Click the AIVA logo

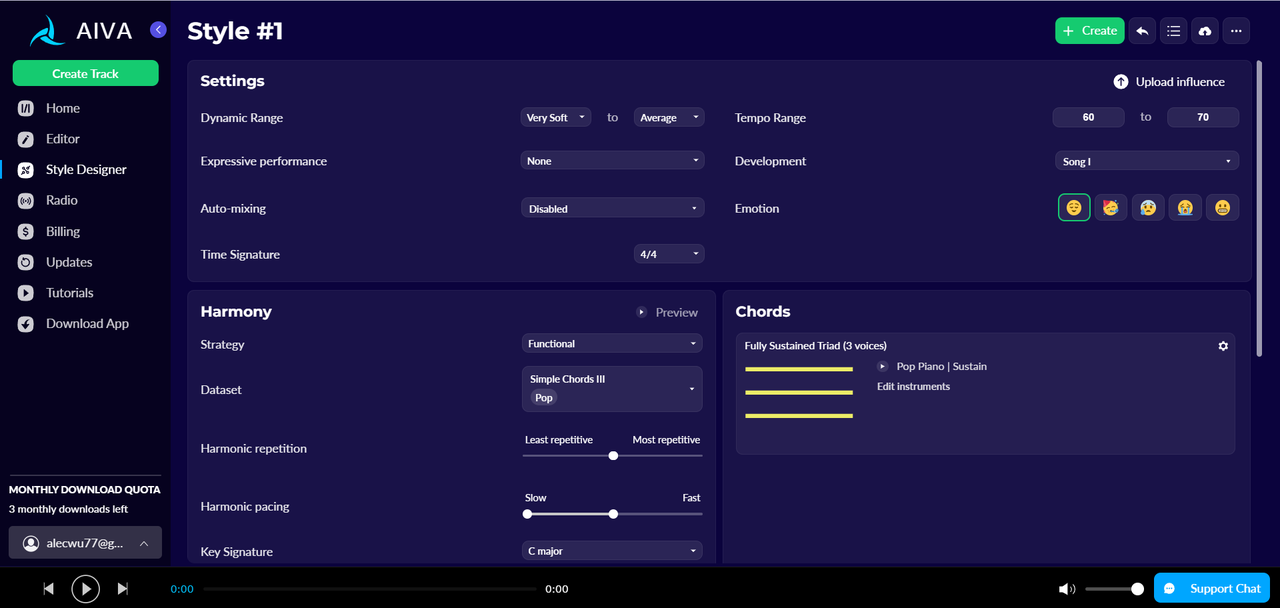click(81, 31)
